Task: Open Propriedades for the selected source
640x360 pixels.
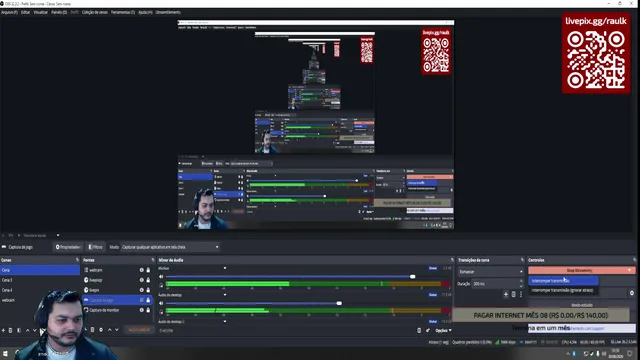Action: [68, 247]
